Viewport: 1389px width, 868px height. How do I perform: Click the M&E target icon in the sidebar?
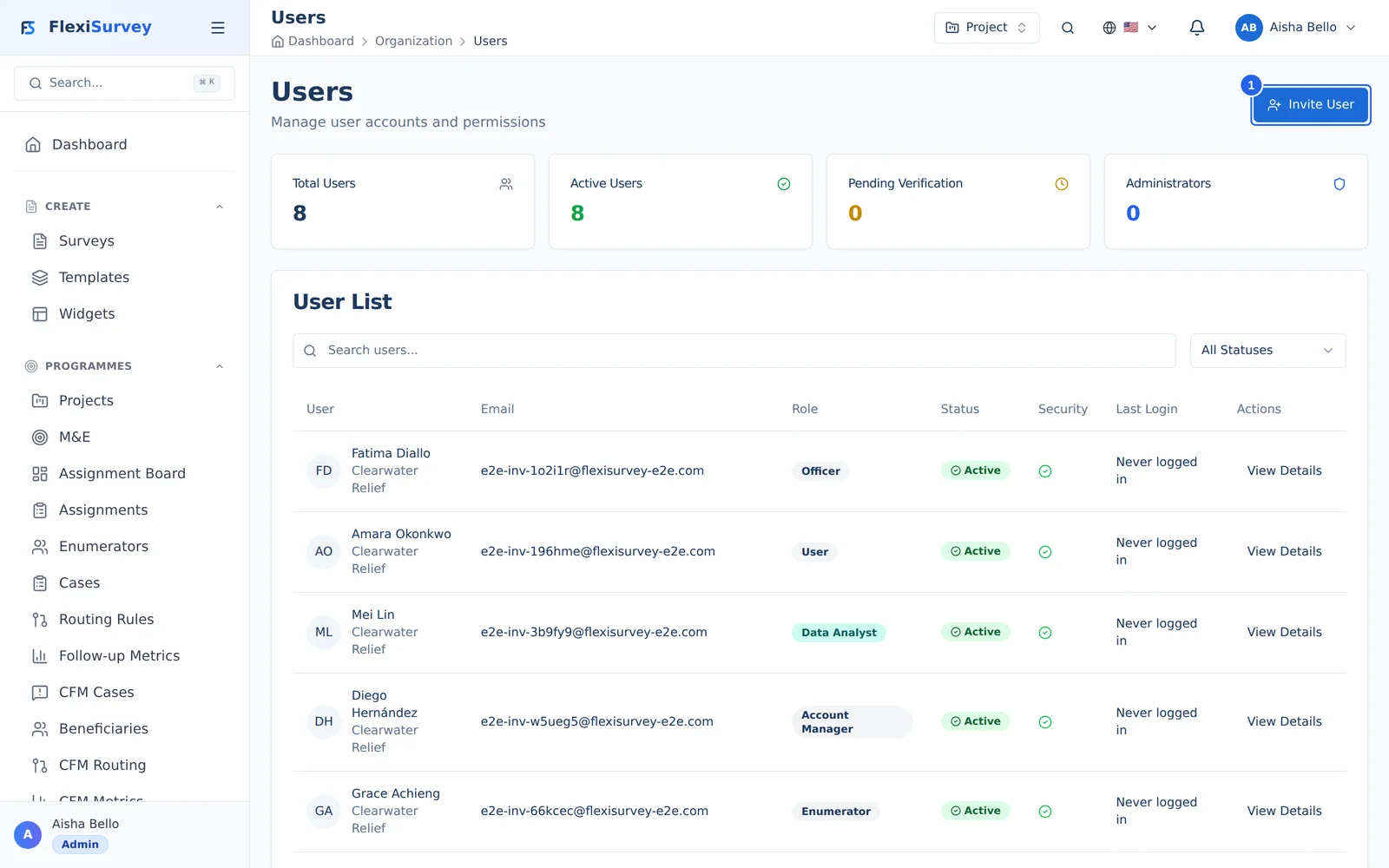40,437
